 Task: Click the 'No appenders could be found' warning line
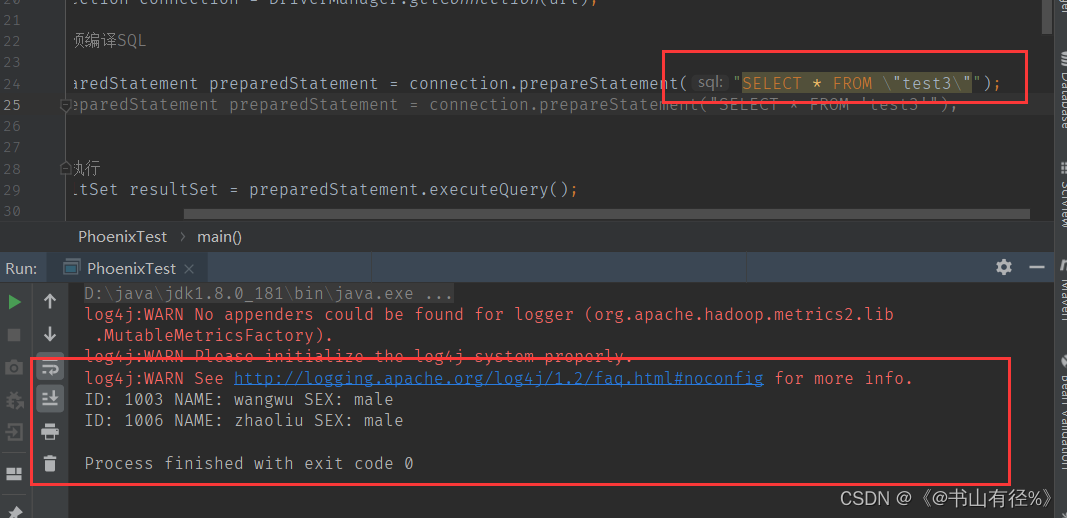coord(489,314)
